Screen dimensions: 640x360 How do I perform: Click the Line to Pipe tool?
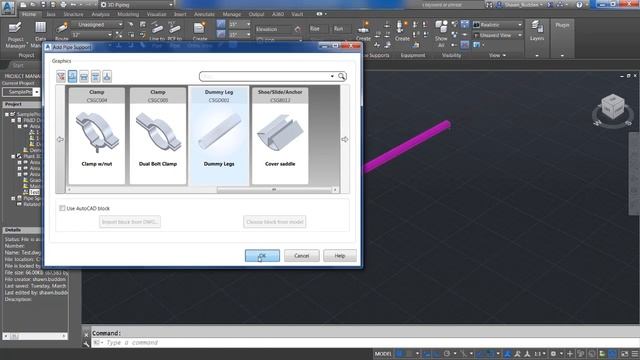click(x=157, y=31)
